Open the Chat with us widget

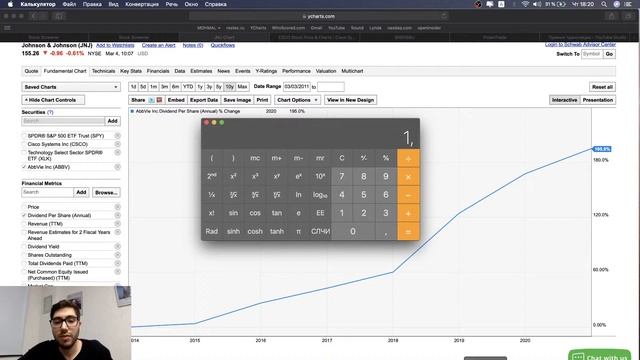click(x=599, y=355)
